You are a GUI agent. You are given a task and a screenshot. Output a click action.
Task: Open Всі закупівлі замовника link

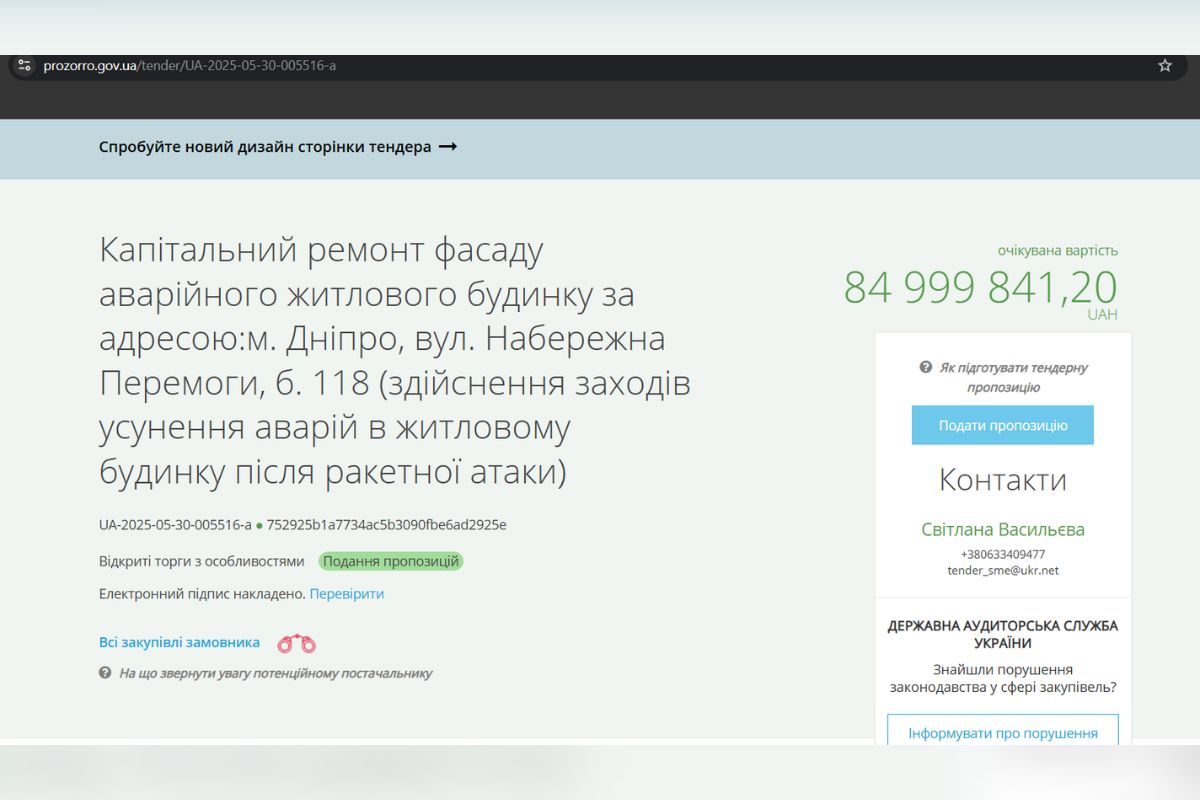point(178,642)
